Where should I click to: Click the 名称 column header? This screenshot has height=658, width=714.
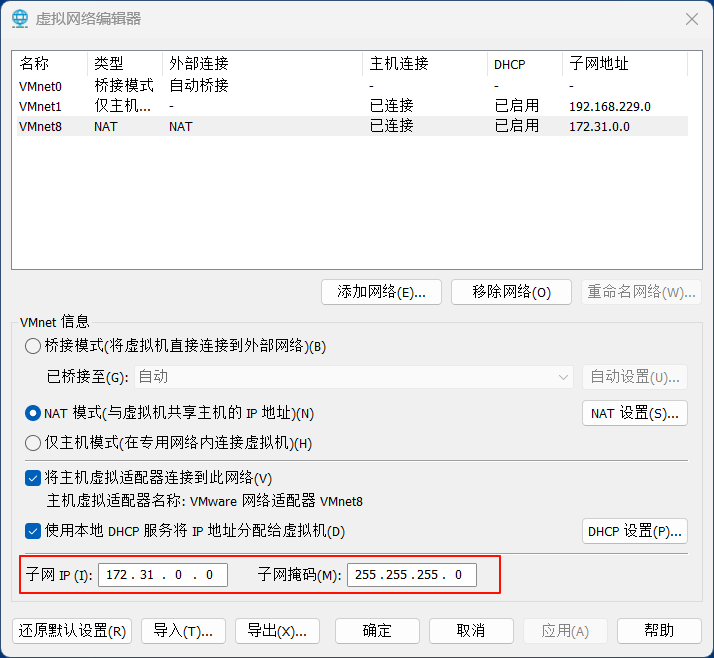point(50,63)
